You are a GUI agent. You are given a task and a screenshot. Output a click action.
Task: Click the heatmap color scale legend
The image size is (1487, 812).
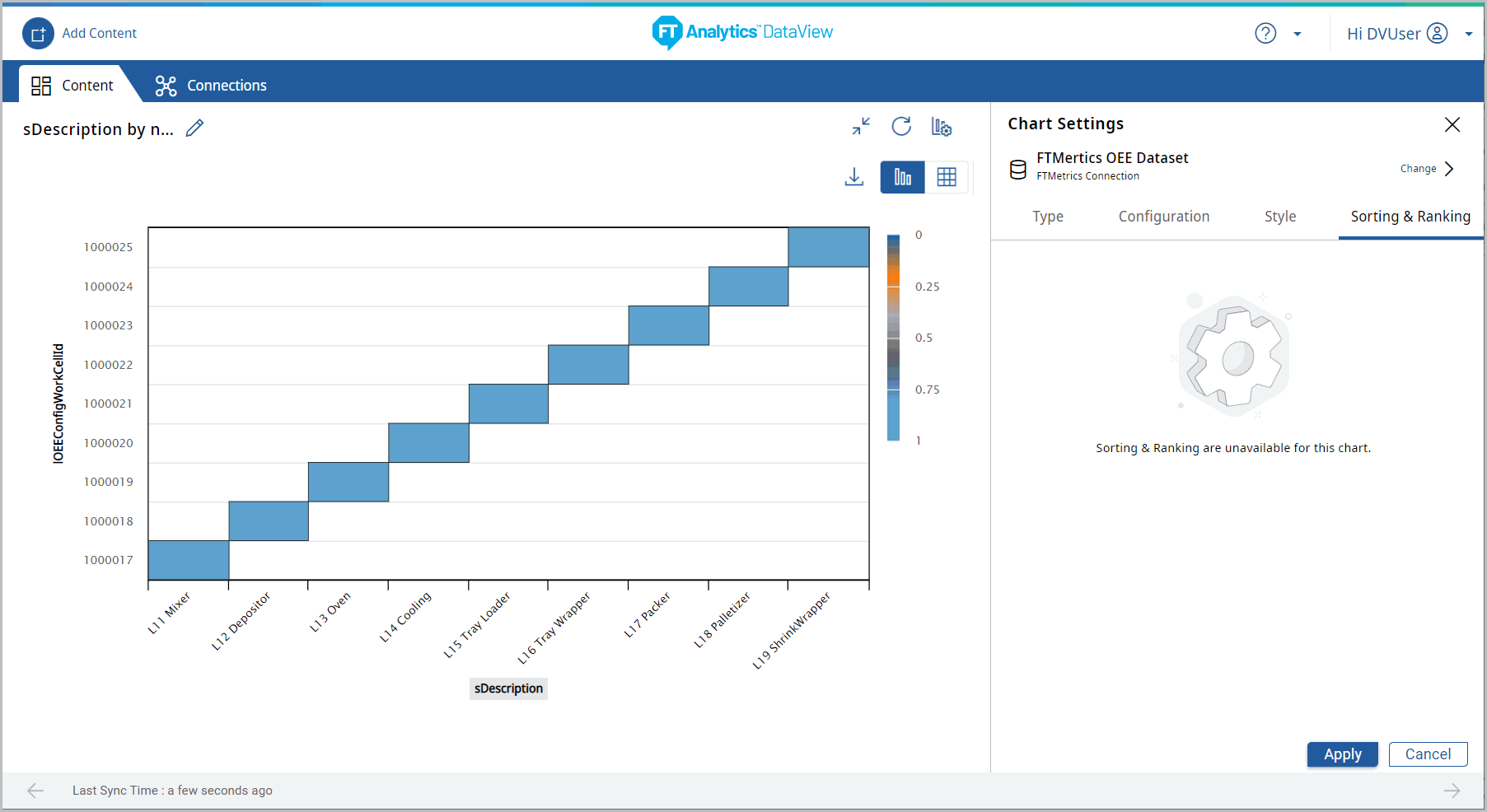coord(893,338)
